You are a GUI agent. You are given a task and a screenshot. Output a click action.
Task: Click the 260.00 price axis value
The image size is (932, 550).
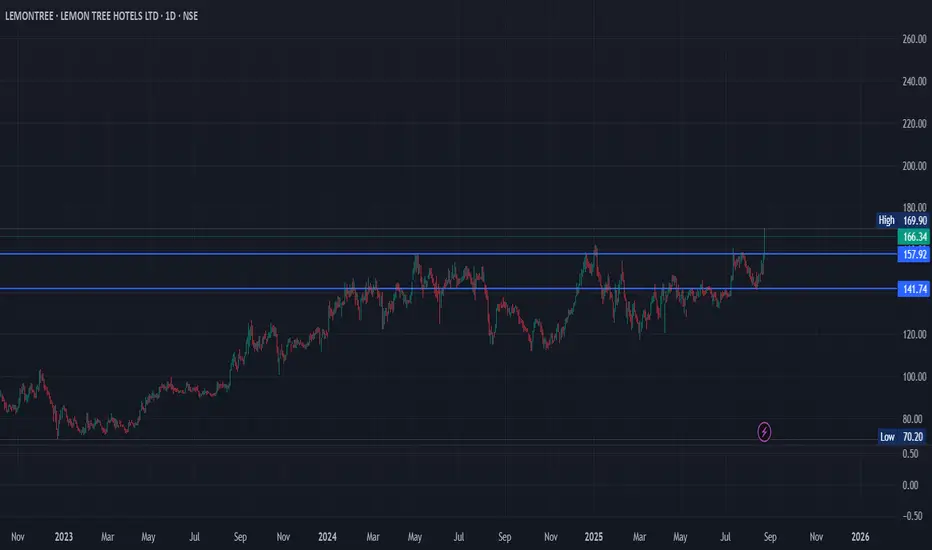click(x=914, y=39)
